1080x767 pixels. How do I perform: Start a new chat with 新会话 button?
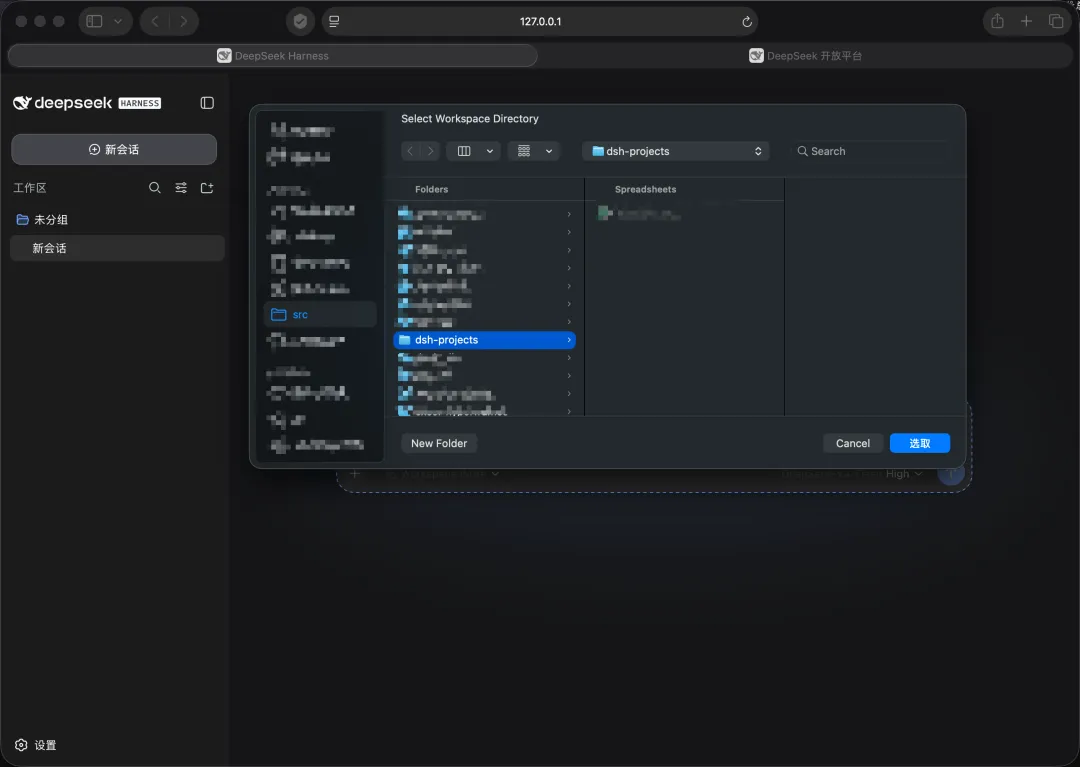coord(114,149)
